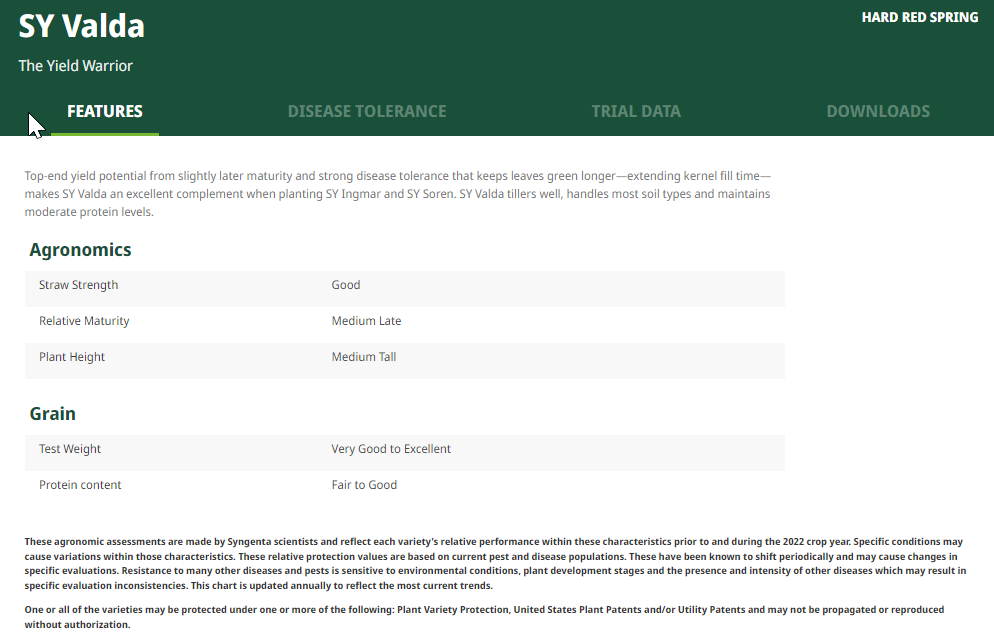Image resolution: width=994 pixels, height=636 pixels.
Task: Click the value 'Very Good to Excellent'
Action: tap(391, 449)
